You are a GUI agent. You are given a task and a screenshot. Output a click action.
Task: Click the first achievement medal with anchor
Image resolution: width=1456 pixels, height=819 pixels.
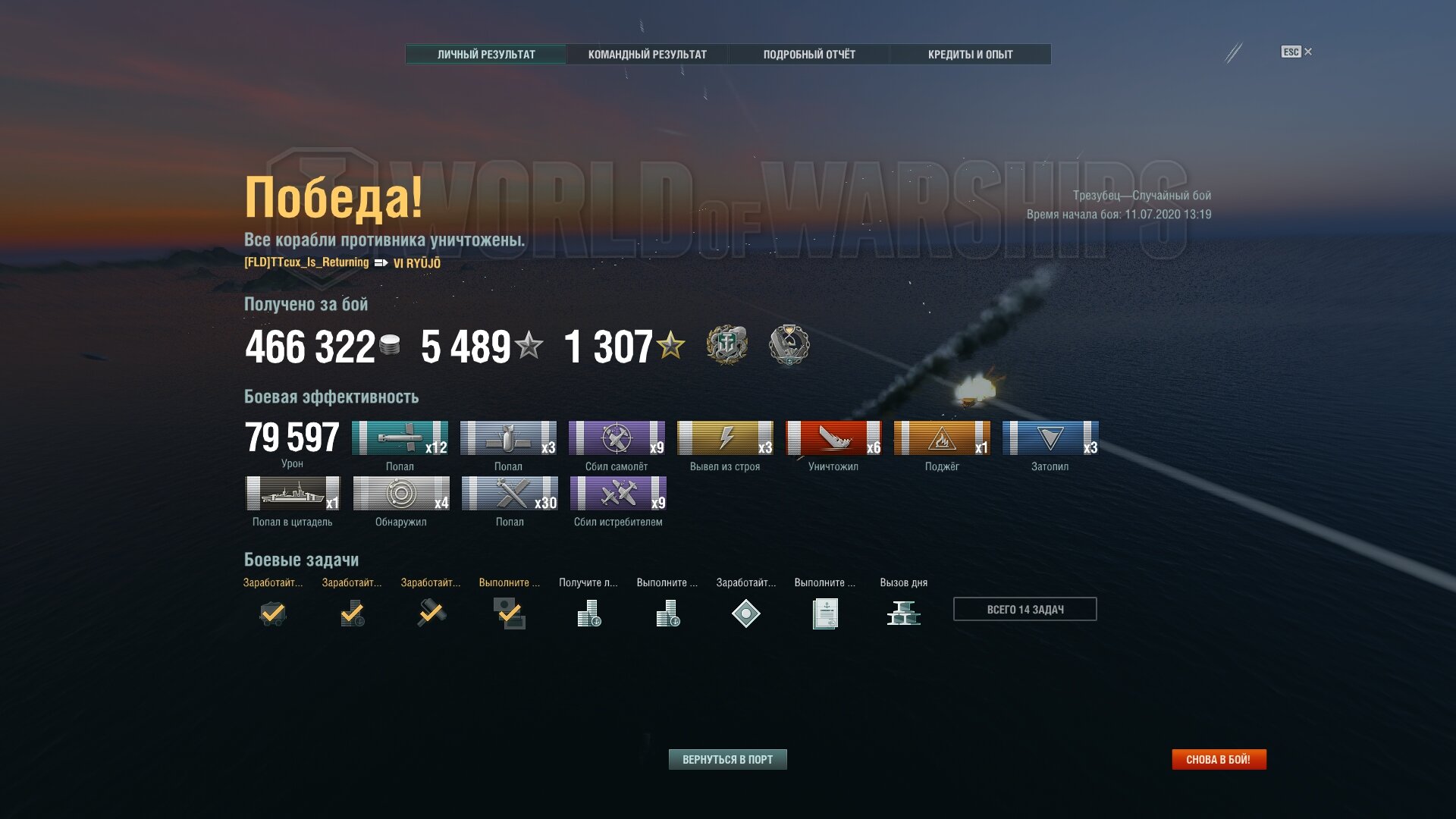pyautogui.click(x=726, y=345)
